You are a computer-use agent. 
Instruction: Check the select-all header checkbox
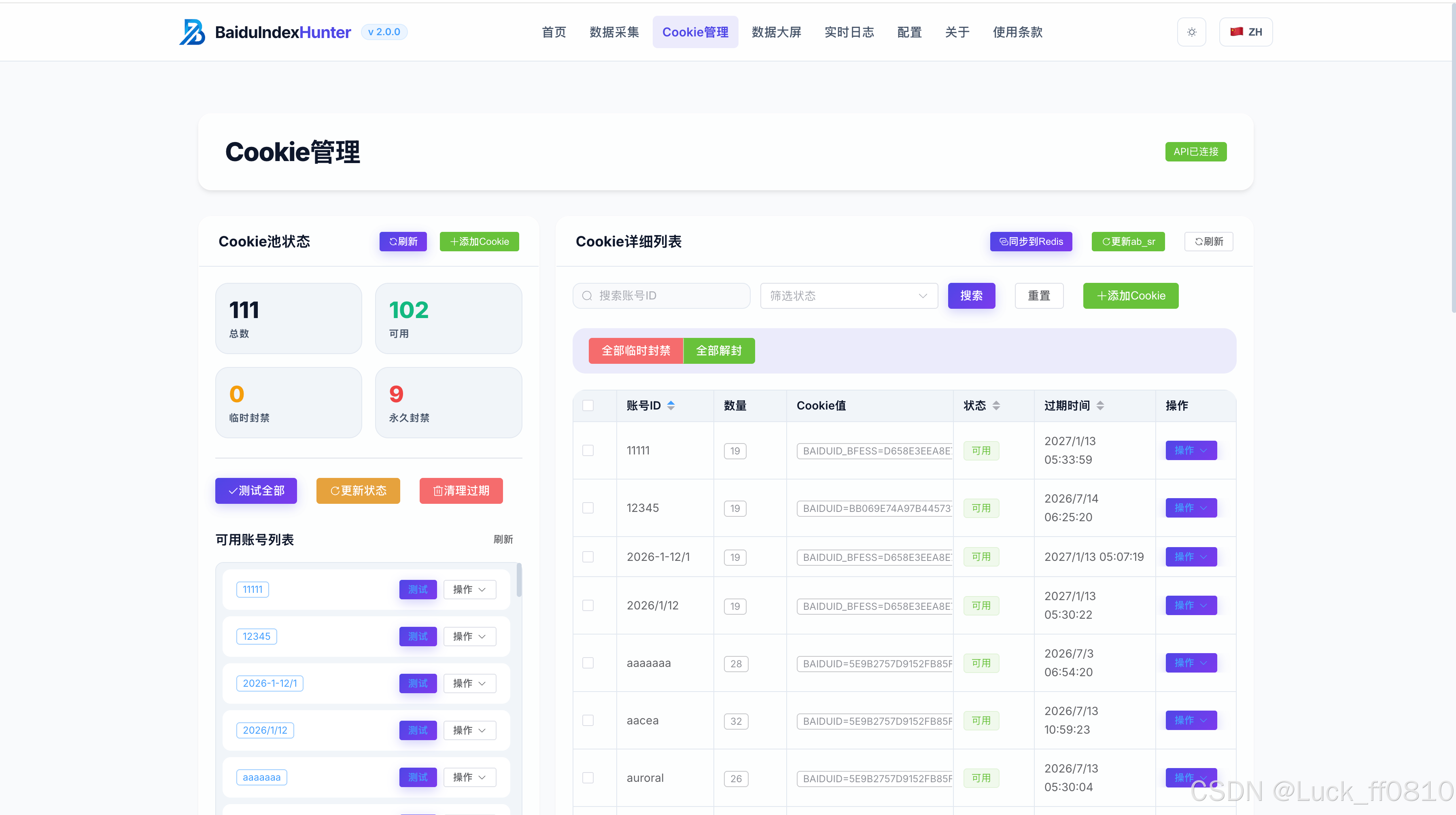588,405
